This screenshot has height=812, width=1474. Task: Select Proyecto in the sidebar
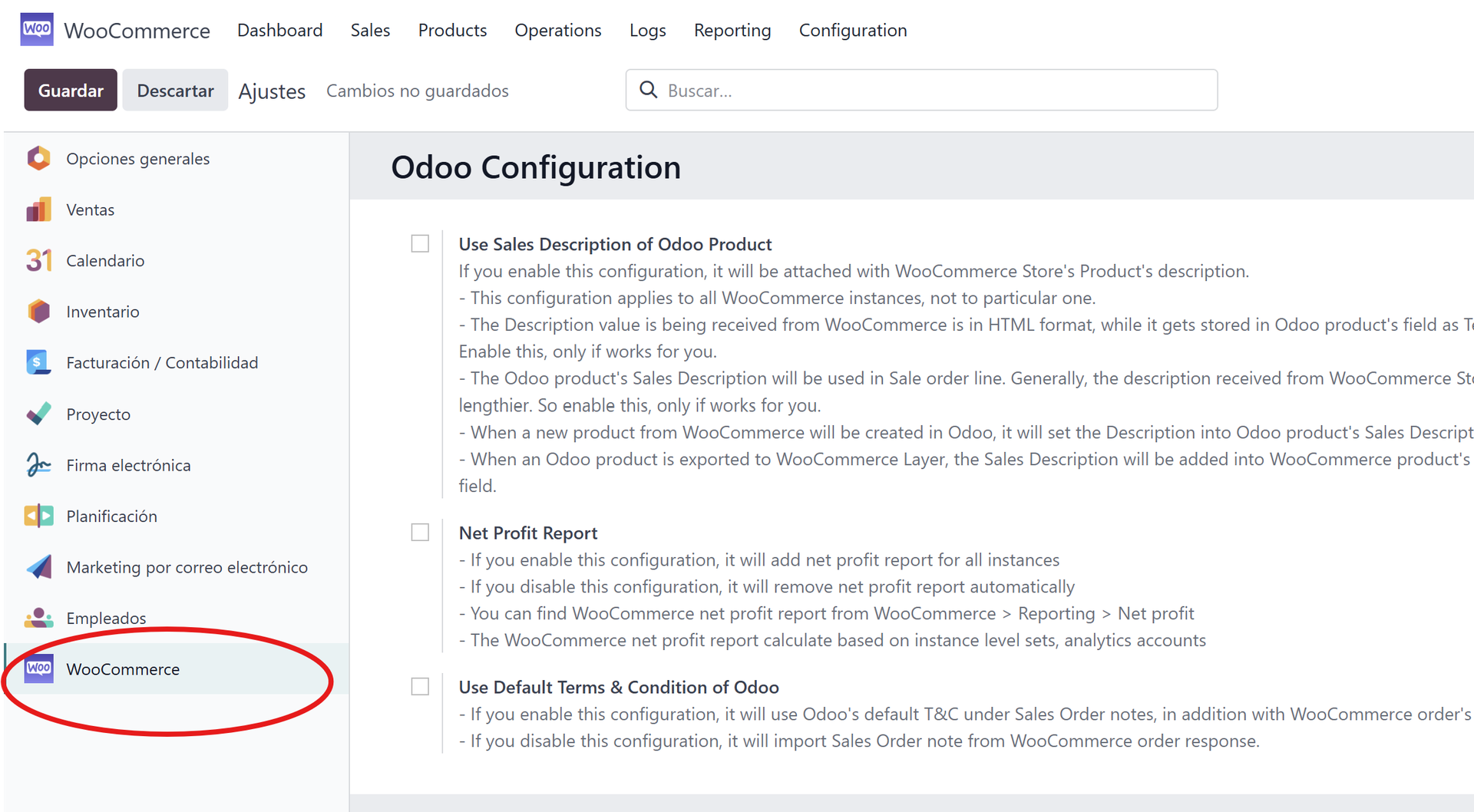(98, 414)
